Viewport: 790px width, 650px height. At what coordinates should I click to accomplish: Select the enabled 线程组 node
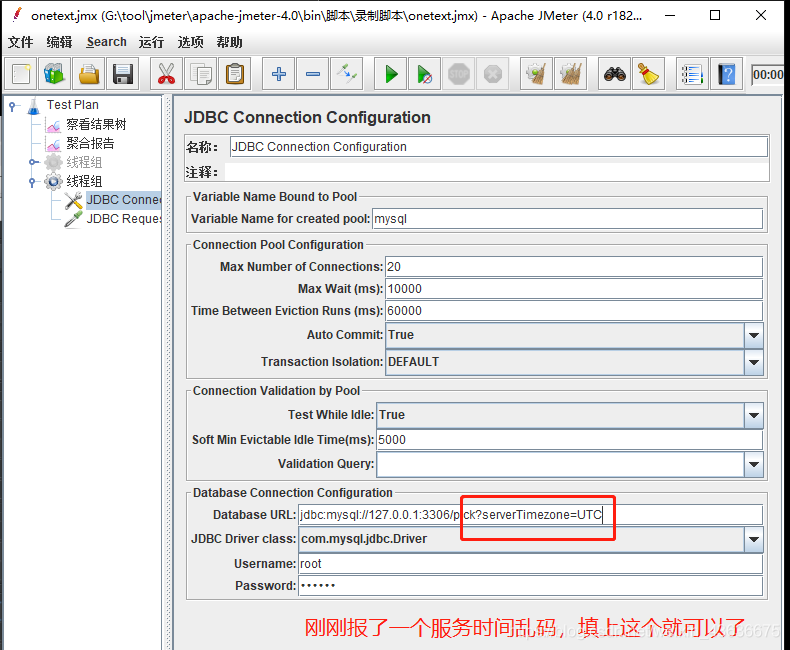(x=84, y=181)
